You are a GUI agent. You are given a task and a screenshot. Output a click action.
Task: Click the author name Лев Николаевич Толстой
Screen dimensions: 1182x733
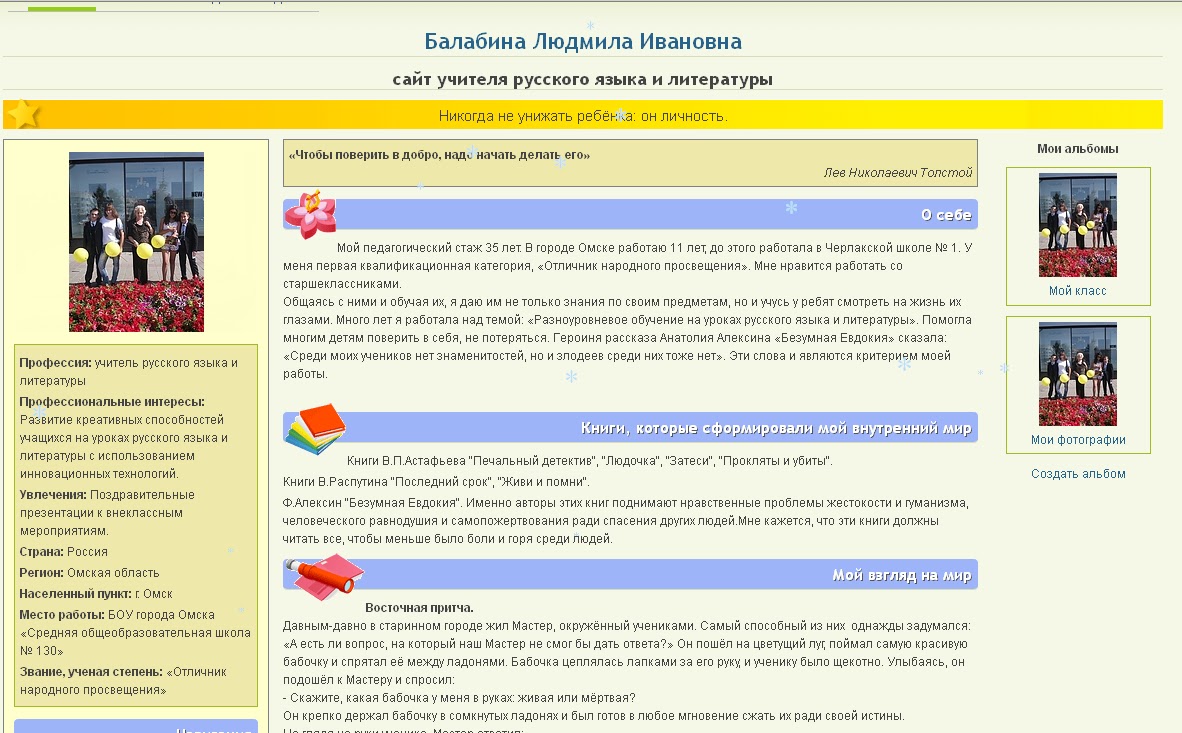[898, 173]
